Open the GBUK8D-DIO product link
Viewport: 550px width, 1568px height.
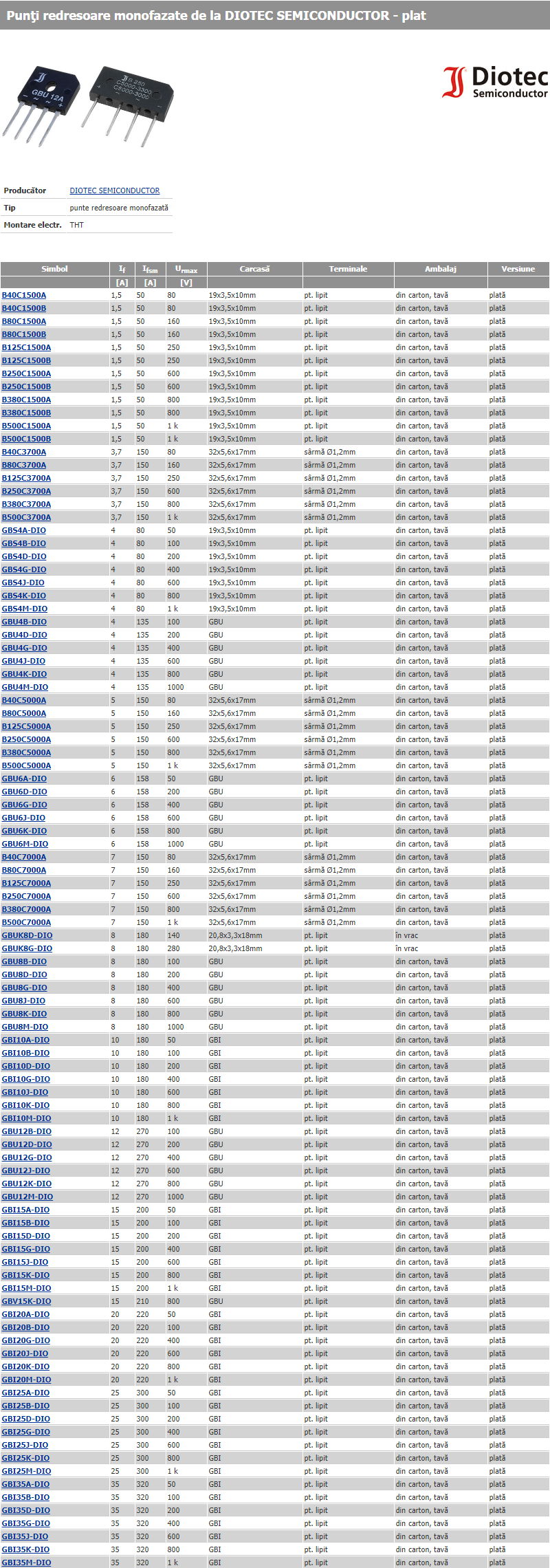coord(27,935)
